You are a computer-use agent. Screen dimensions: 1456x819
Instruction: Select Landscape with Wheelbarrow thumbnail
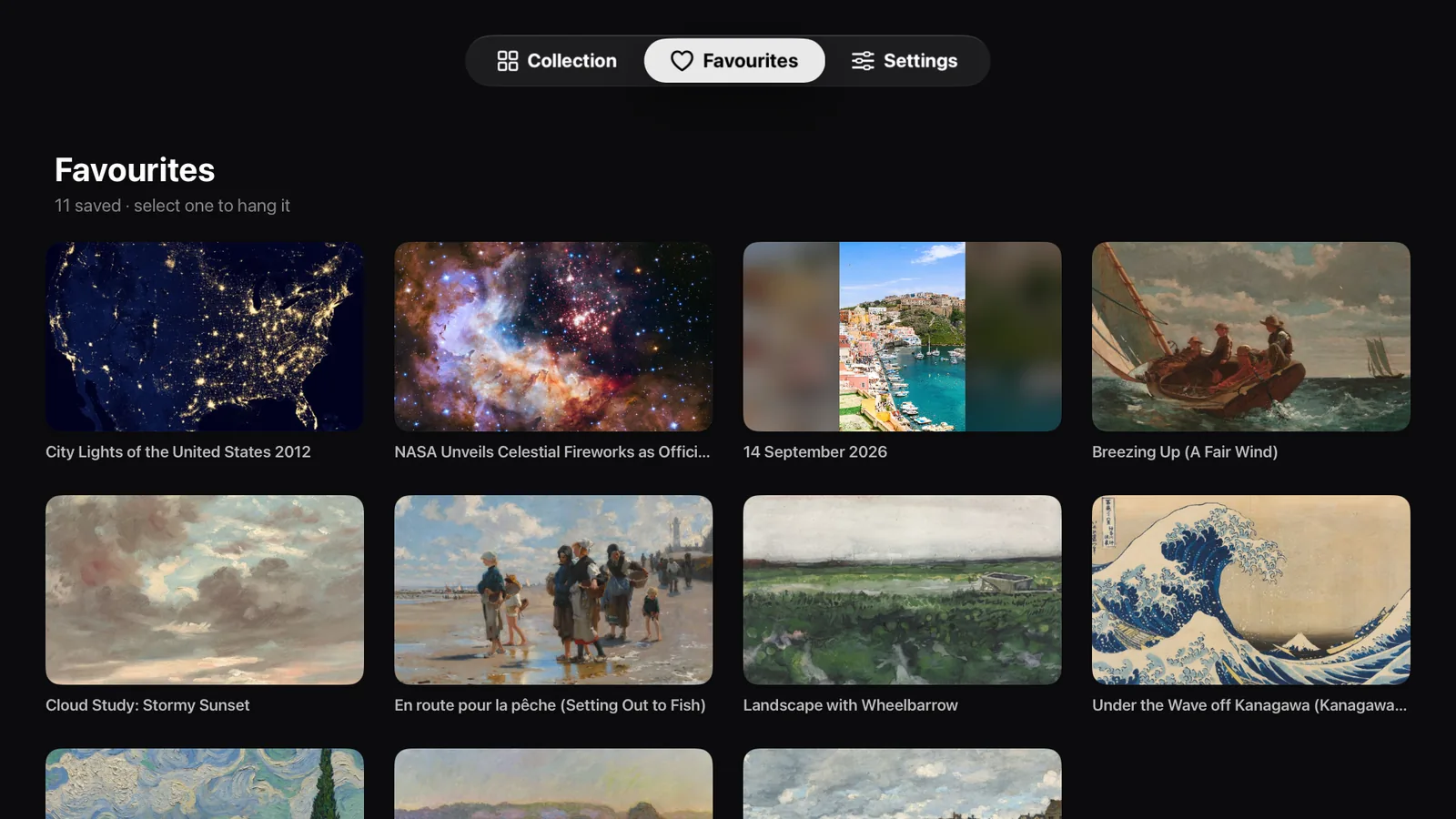[x=902, y=590]
